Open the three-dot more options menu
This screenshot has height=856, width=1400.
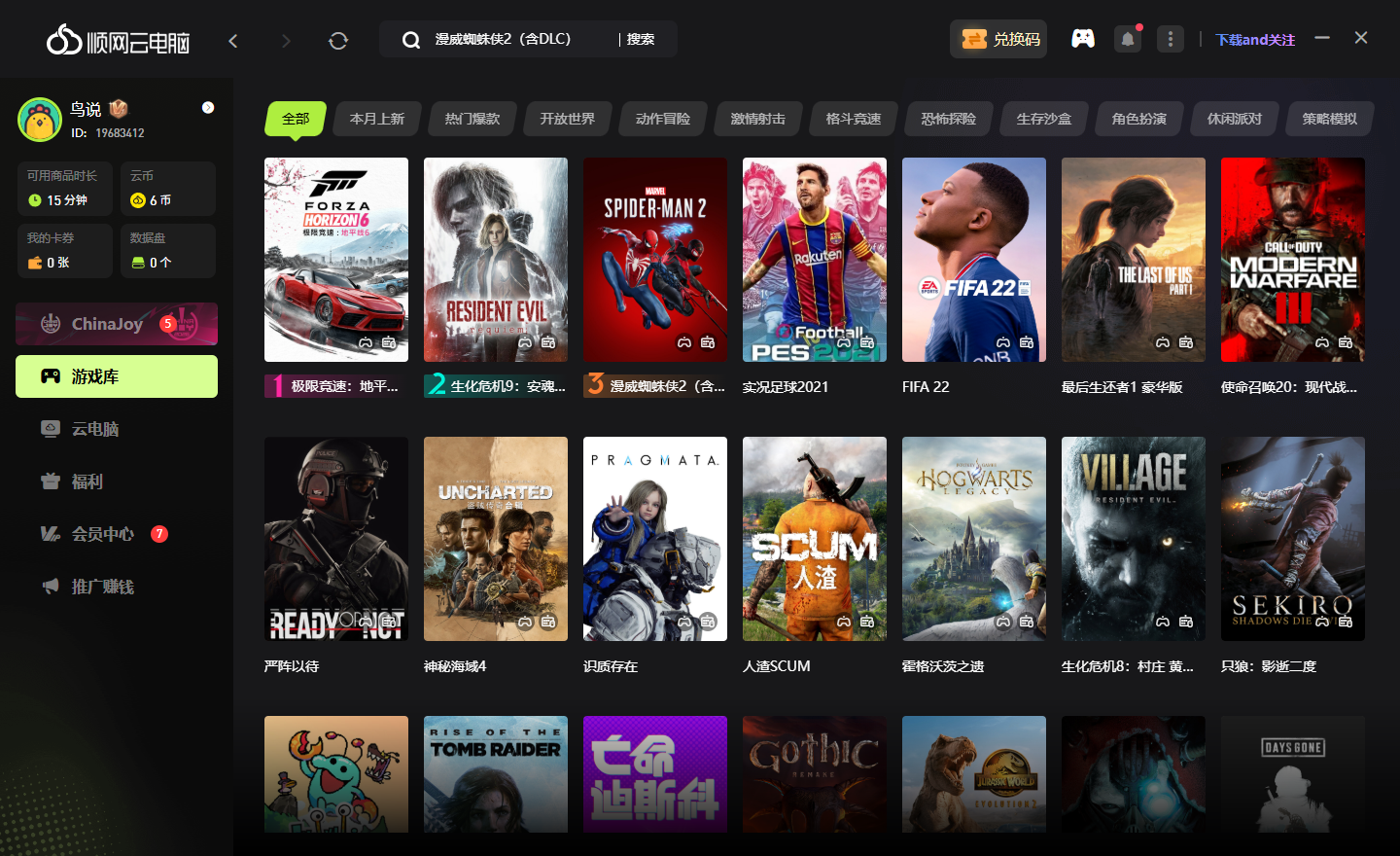1171,39
